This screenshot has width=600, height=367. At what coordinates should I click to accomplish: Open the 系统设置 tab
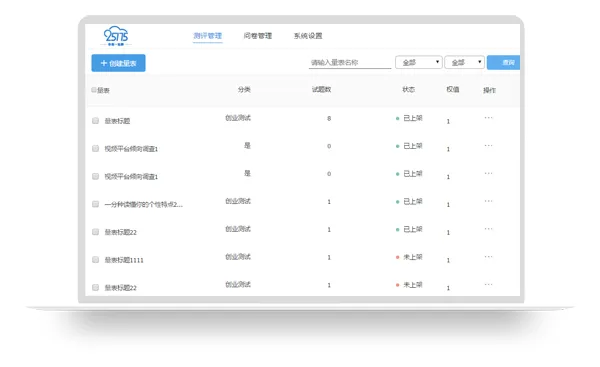[308, 36]
